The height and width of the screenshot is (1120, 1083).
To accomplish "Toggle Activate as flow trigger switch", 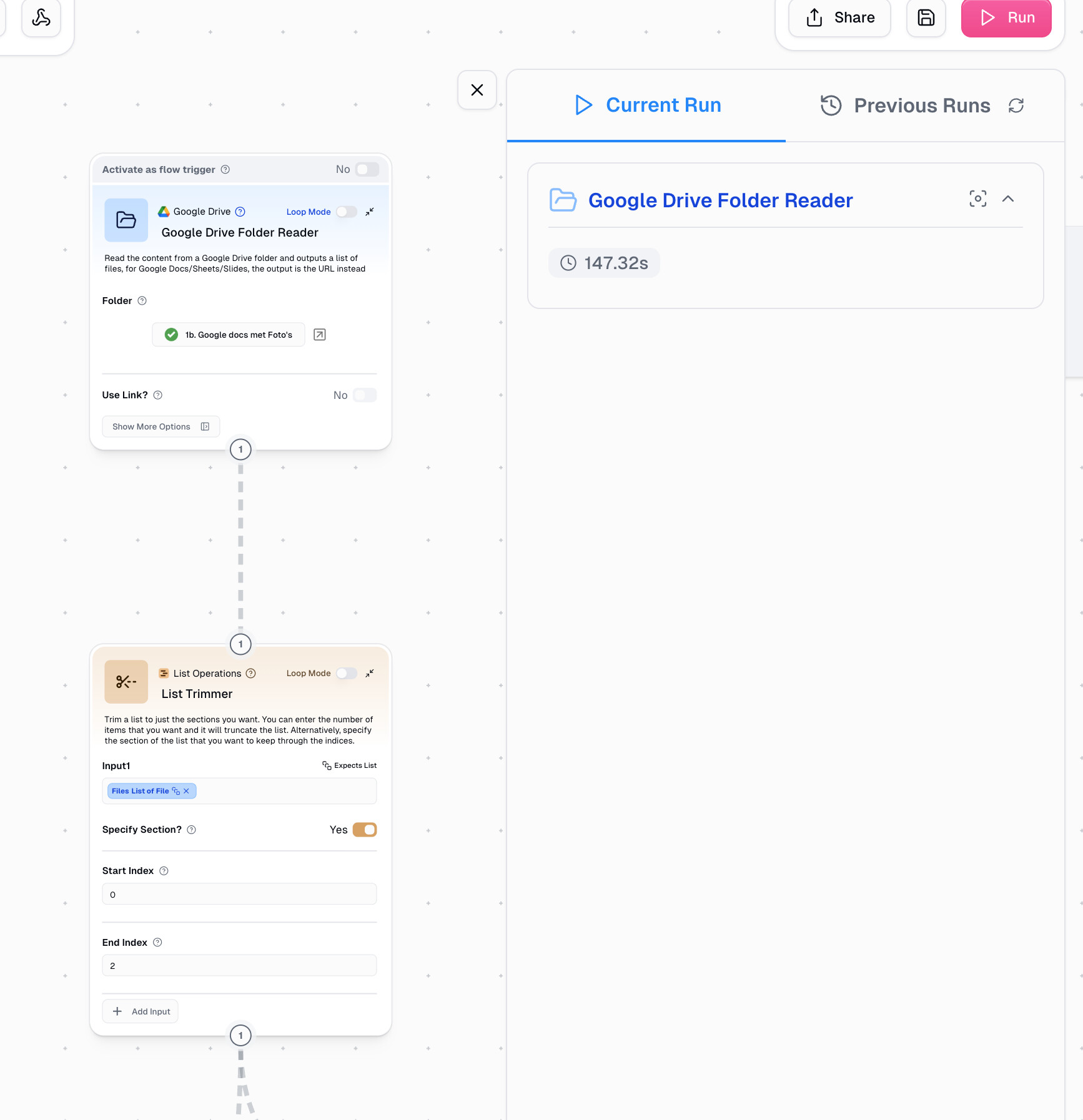I will pos(367,169).
